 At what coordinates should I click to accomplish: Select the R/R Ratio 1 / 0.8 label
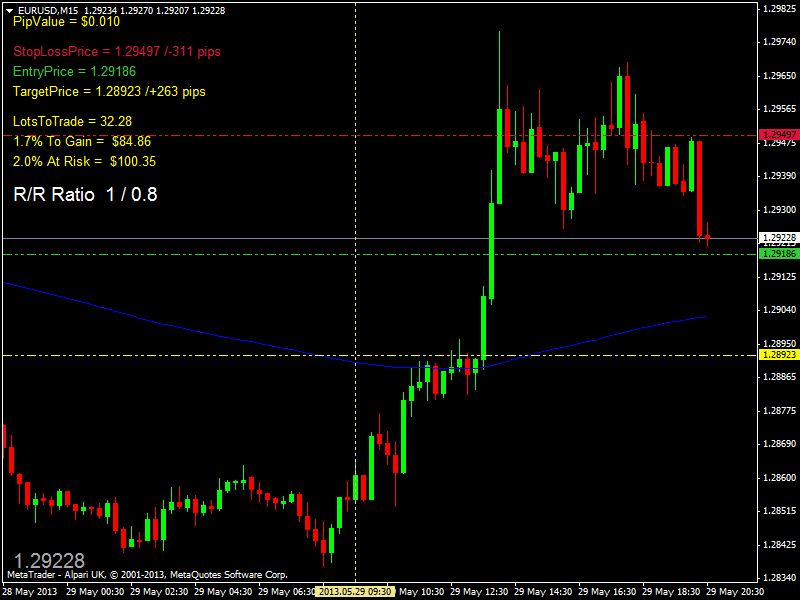click(x=85, y=194)
